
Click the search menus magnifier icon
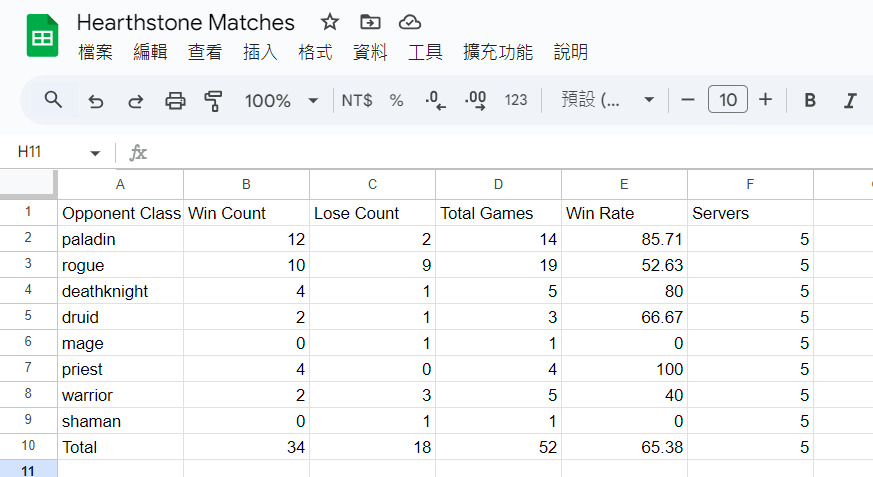point(53,100)
